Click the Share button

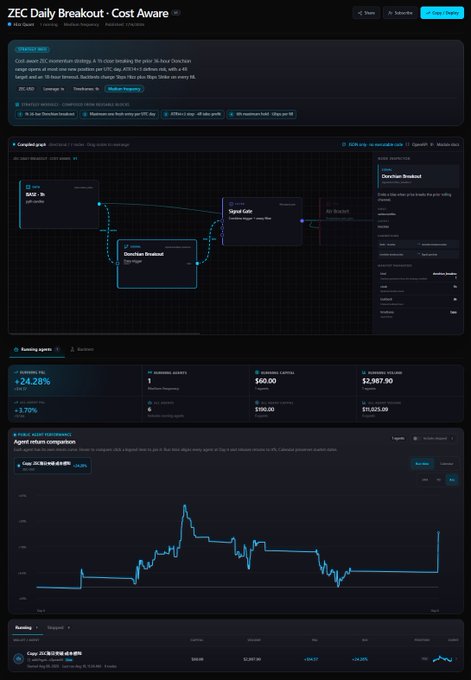(366, 13)
